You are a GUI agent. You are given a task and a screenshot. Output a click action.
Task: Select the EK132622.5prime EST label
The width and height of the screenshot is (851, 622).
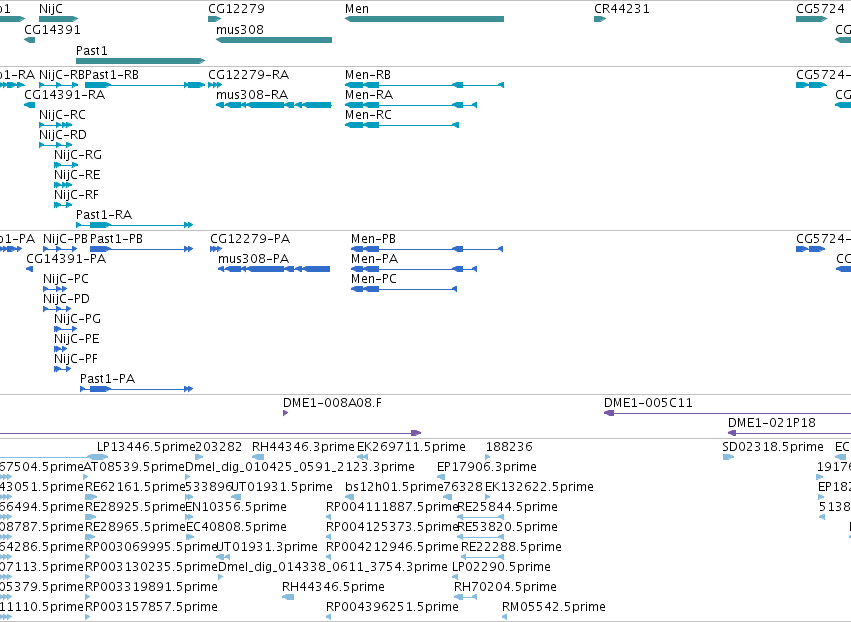pos(539,487)
